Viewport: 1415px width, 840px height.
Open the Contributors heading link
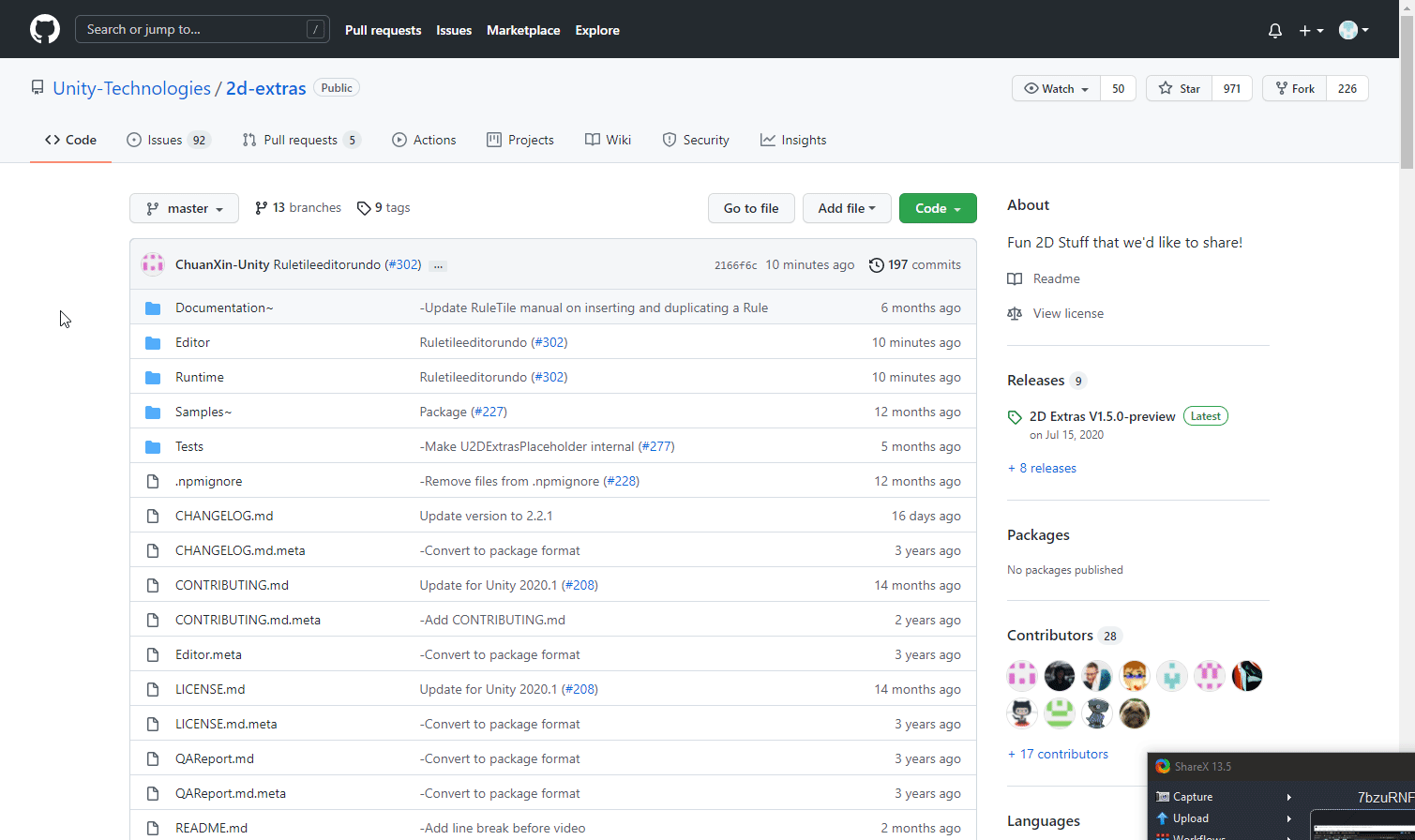[1063, 635]
